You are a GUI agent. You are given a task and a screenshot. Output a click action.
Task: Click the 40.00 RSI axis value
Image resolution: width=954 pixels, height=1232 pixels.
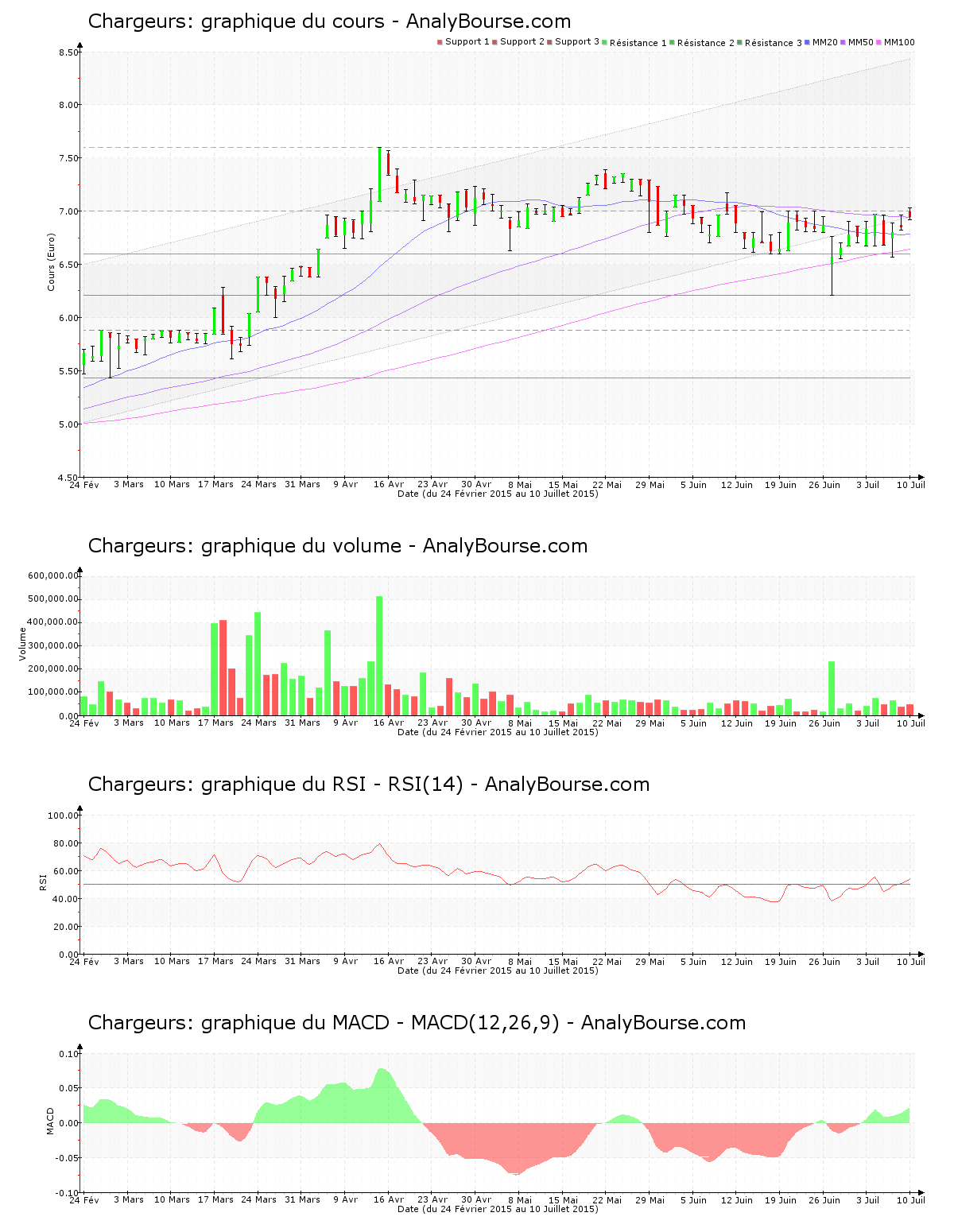click(x=65, y=899)
